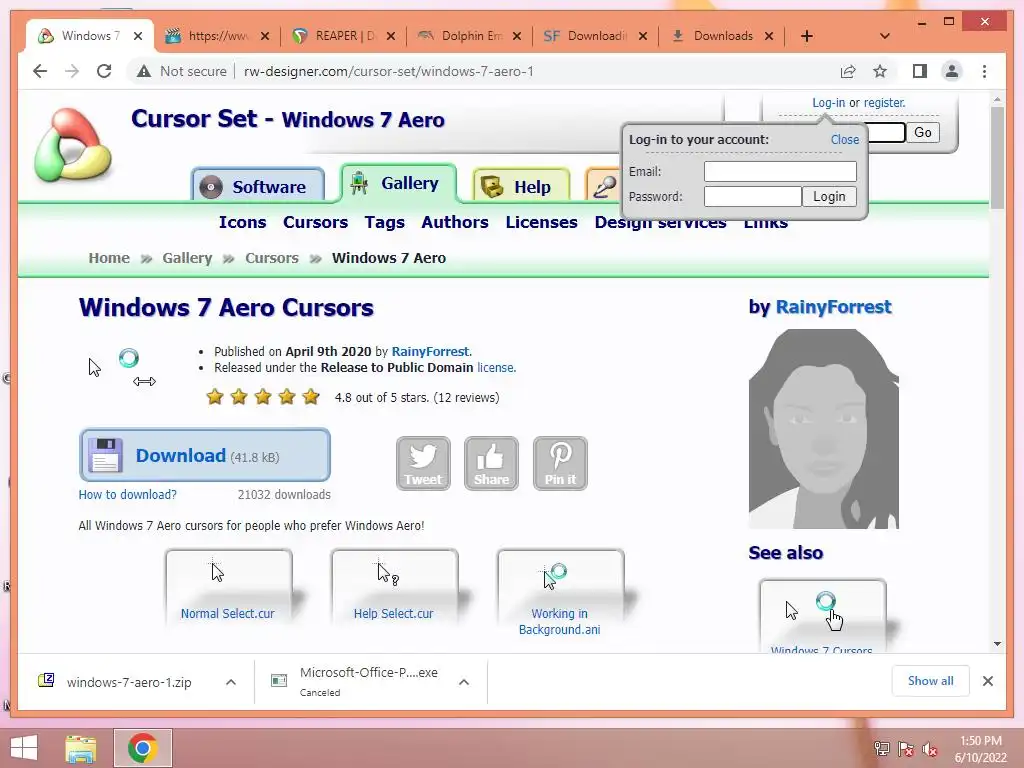Open the Gallery site tab

pyautogui.click(x=398, y=184)
